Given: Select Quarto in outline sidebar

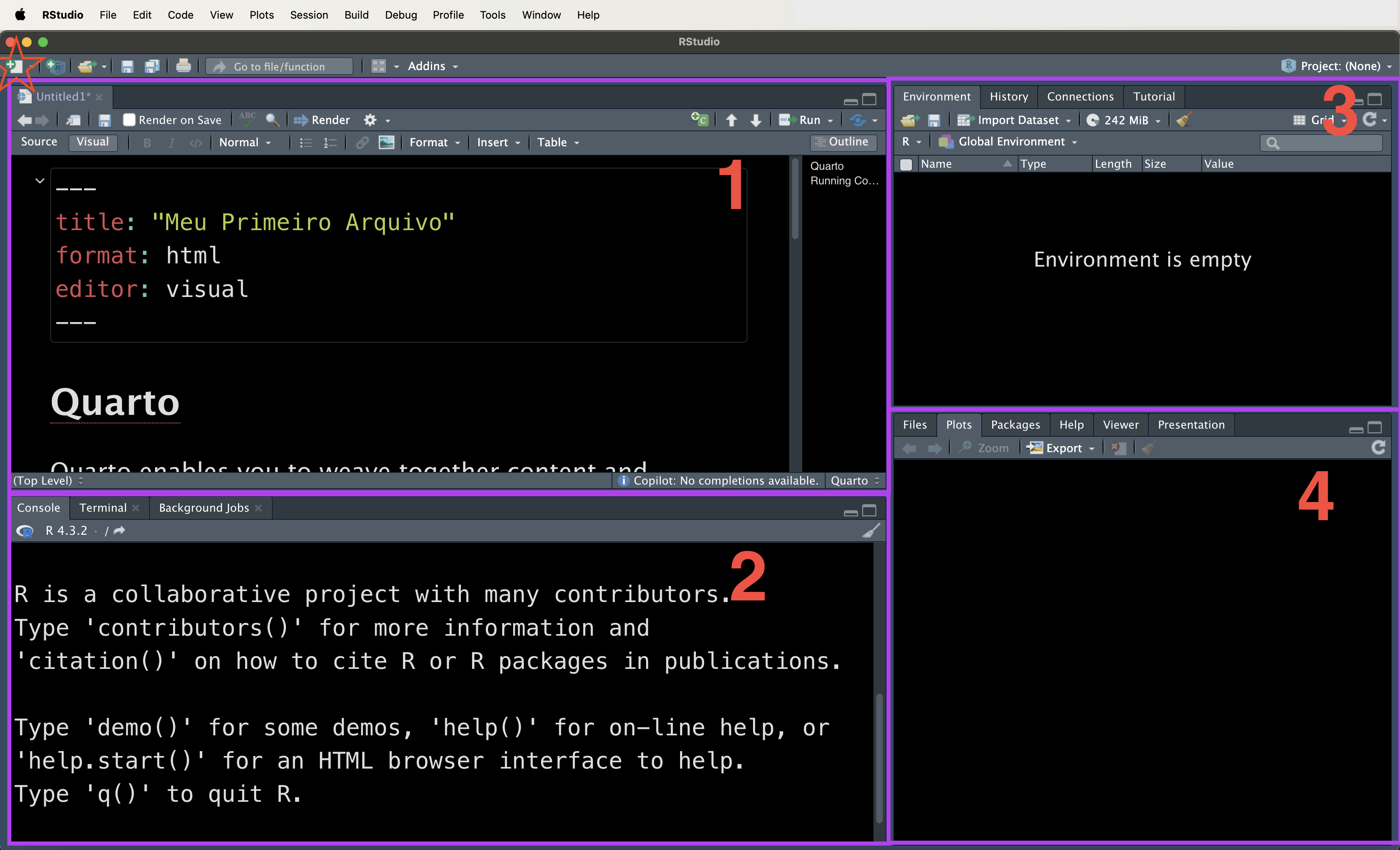Looking at the screenshot, I should point(827,166).
